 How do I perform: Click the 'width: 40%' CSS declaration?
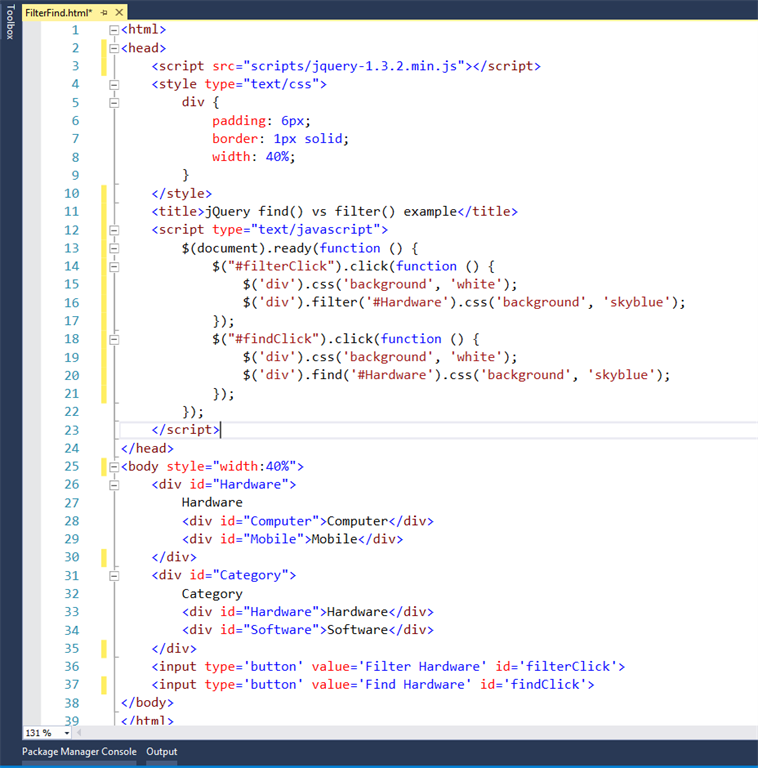(x=254, y=157)
